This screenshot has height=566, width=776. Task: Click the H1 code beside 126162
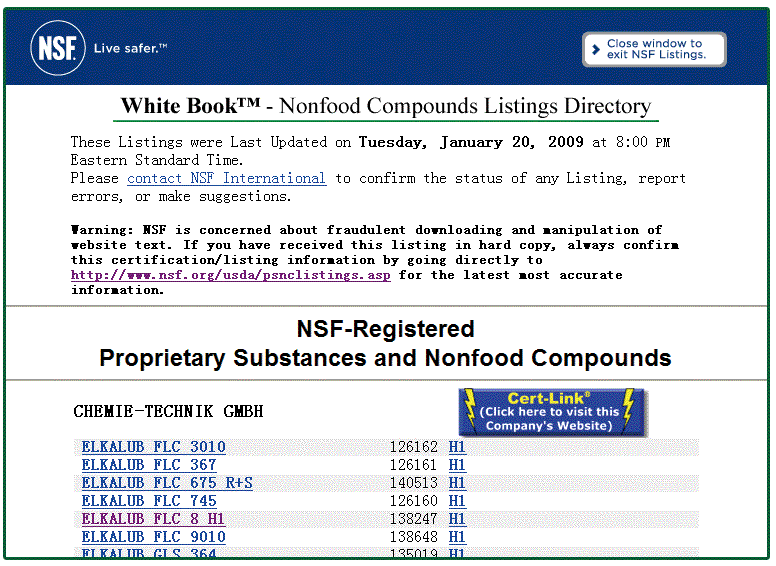click(x=457, y=447)
